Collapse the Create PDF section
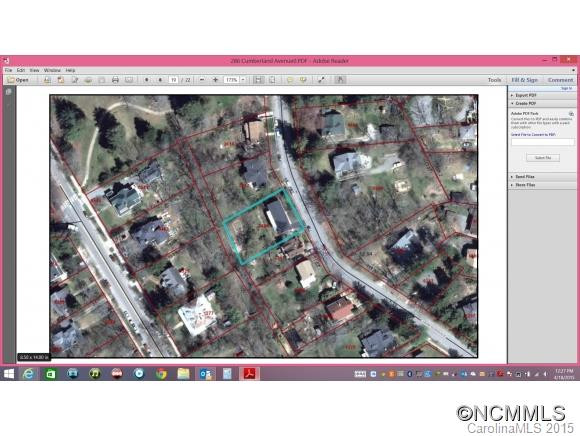This screenshot has width=580, height=436. point(542,104)
